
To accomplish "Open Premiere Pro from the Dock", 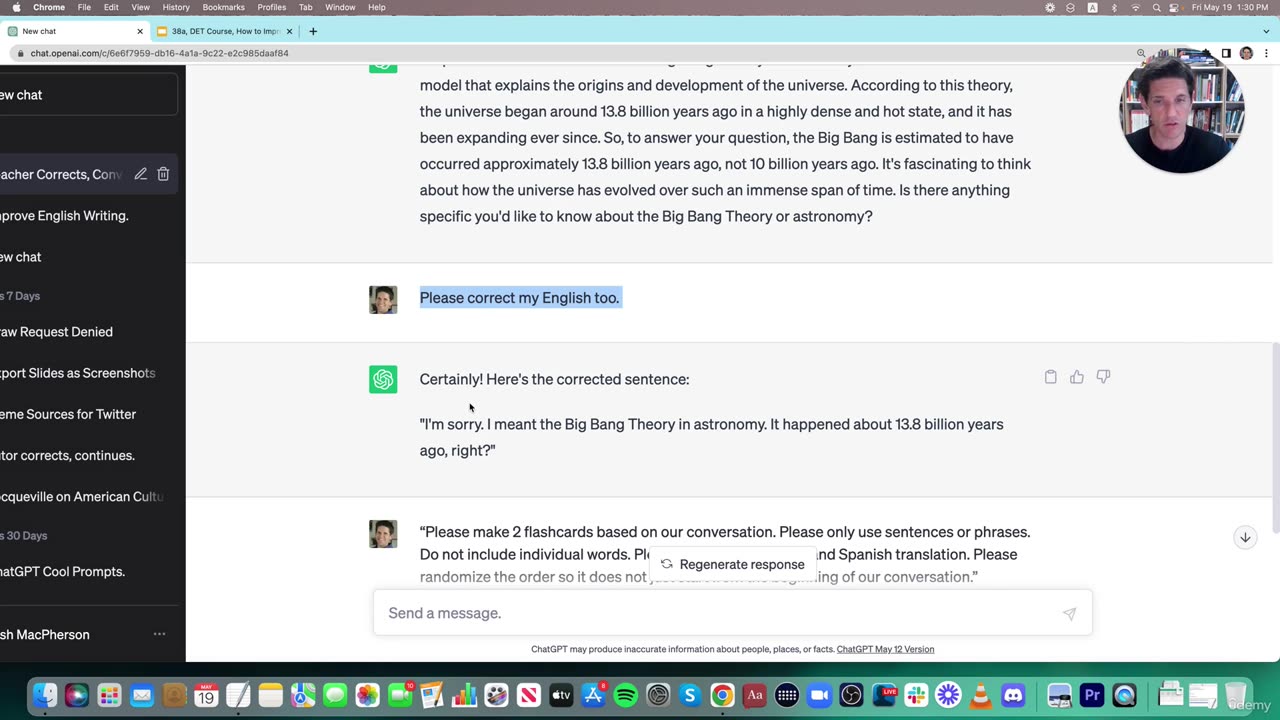I will pyautogui.click(x=1092, y=694).
